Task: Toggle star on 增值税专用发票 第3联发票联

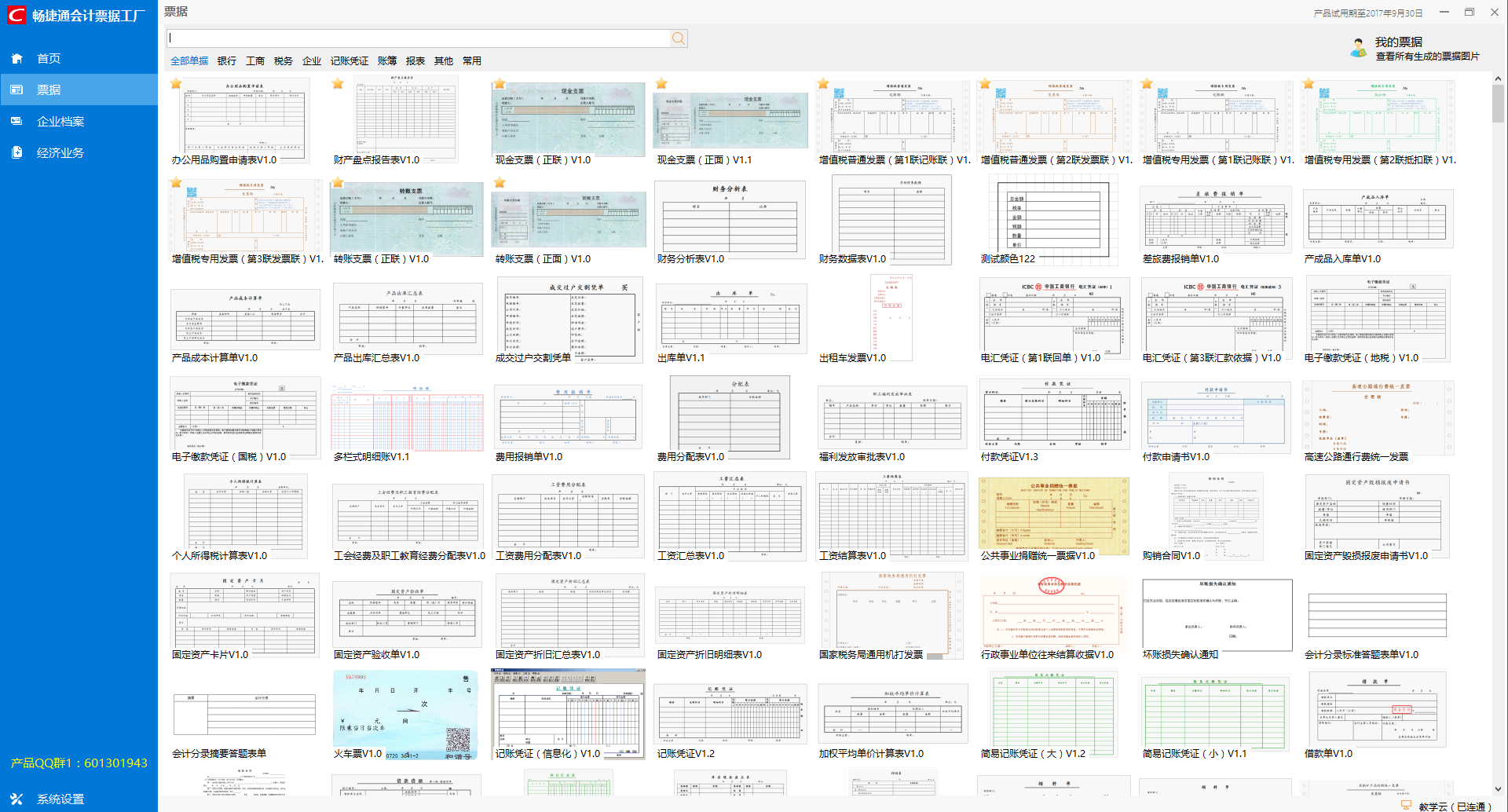Action: point(176,182)
